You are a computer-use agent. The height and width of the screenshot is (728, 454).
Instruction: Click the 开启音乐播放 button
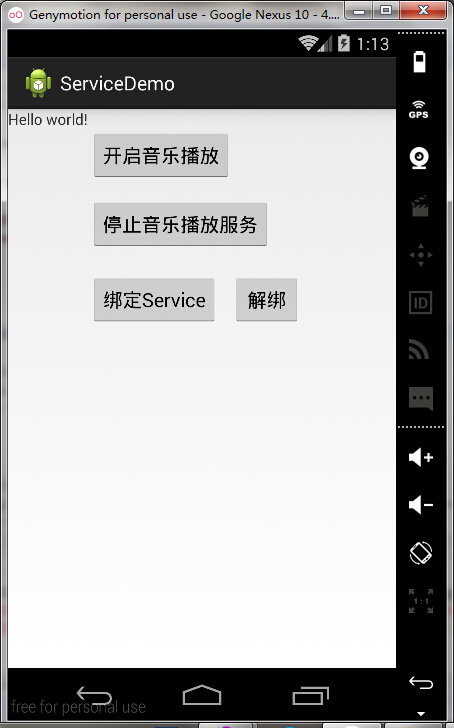coord(161,156)
